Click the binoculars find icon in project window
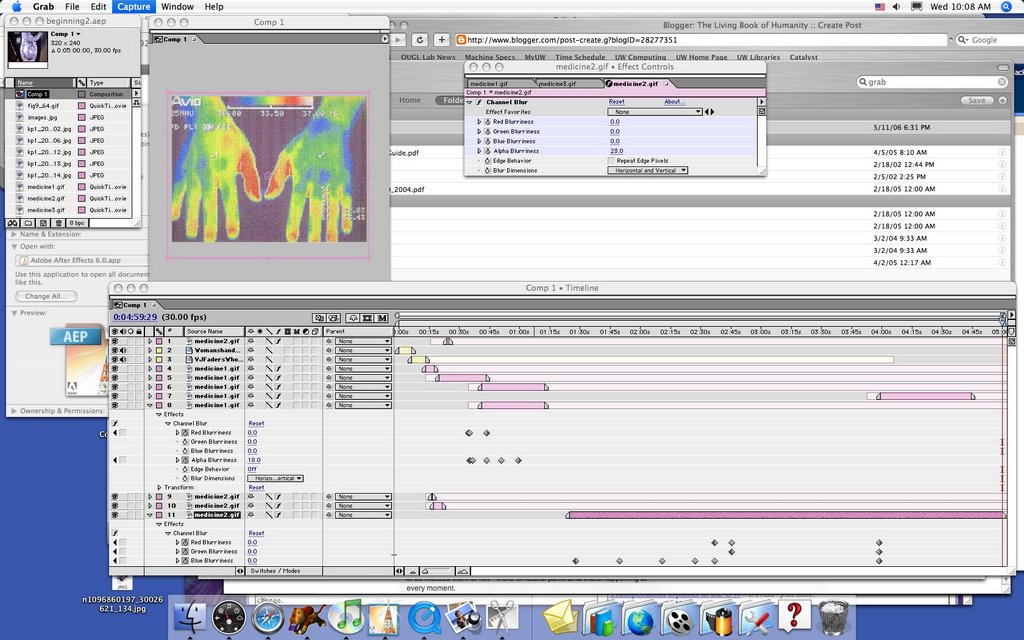Image resolution: width=1024 pixels, height=640 pixels. [x=12, y=223]
